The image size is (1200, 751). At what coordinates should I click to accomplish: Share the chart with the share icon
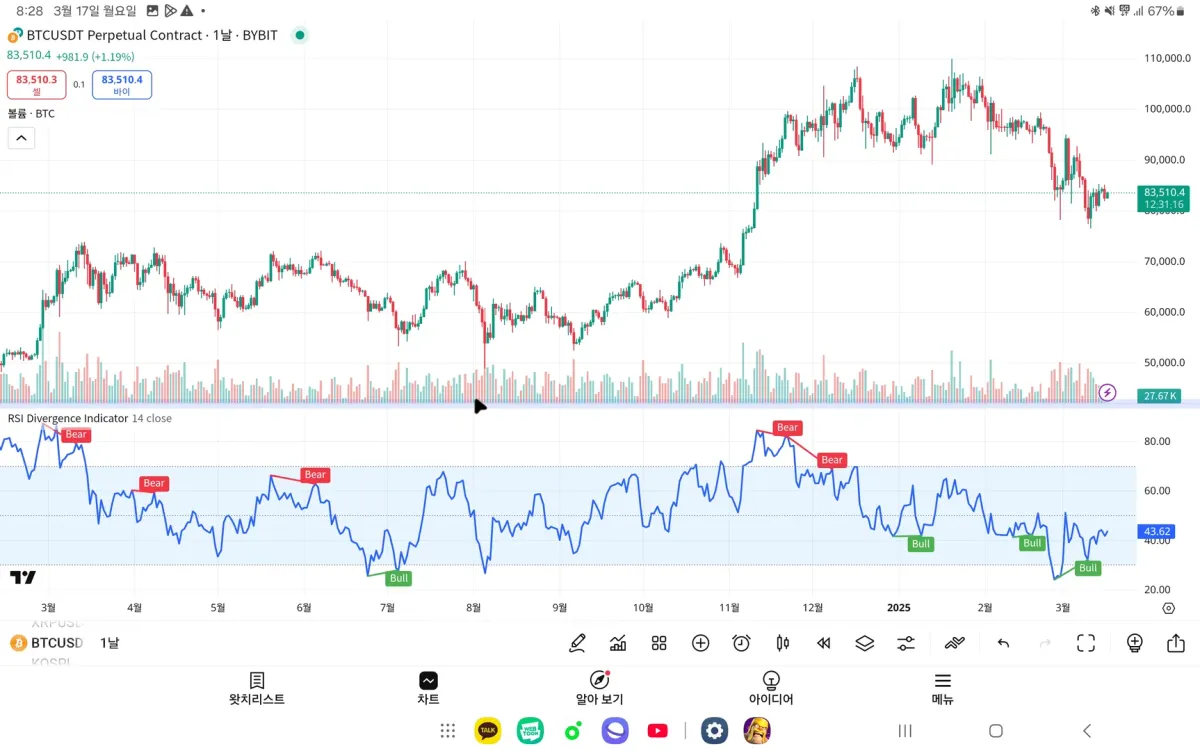1176,643
